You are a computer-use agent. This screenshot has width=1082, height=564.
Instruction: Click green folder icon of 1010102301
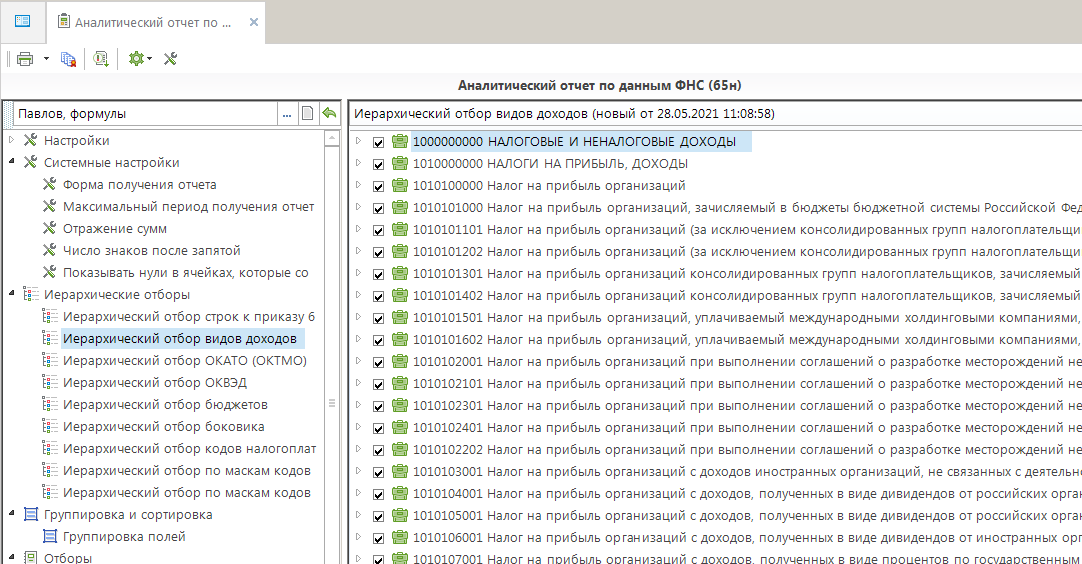pyautogui.click(x=400, y=405)
